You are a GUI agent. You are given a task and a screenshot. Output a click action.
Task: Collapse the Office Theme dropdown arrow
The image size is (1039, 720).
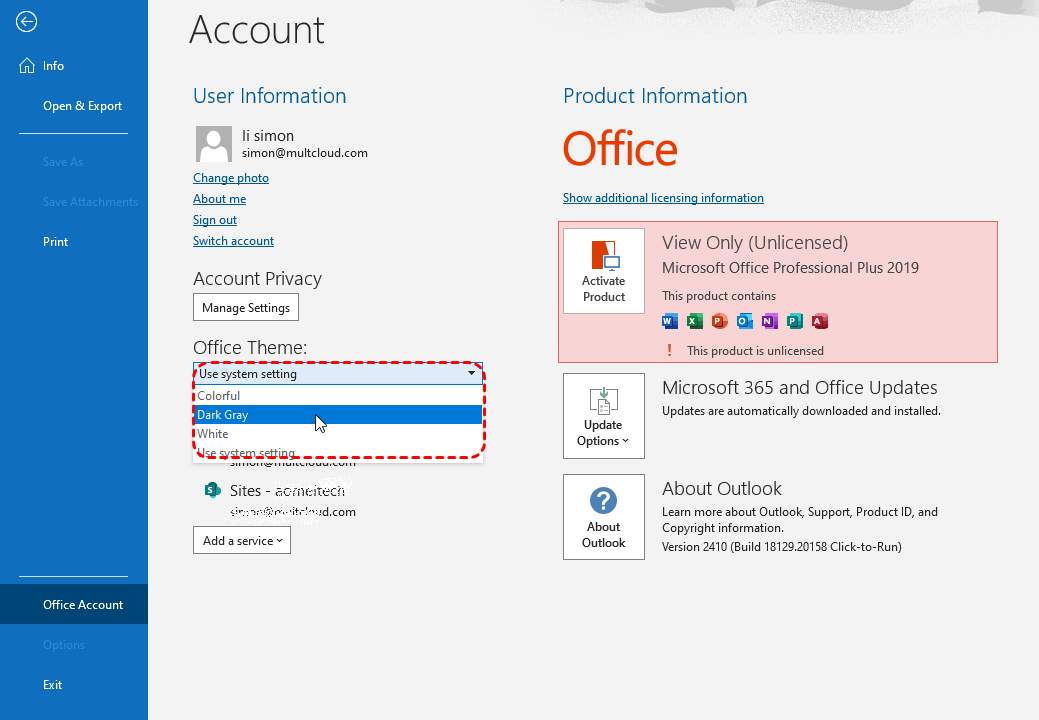471,374
